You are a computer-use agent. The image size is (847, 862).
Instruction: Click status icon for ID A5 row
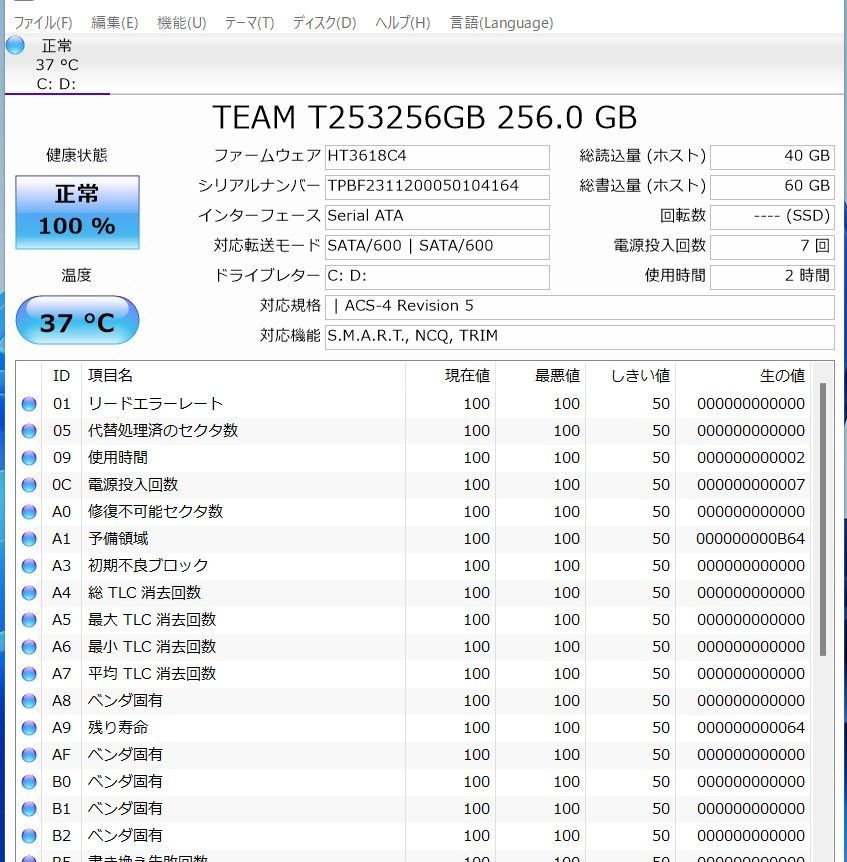29,620
